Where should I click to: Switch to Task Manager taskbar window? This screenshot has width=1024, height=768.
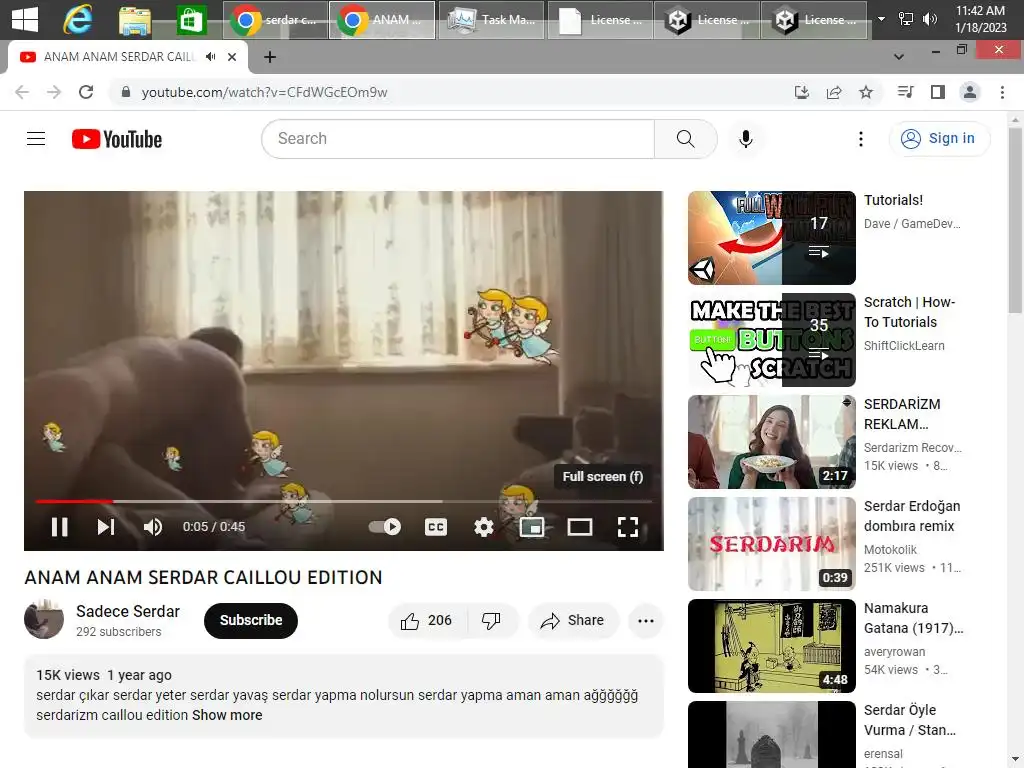(491, 20)
